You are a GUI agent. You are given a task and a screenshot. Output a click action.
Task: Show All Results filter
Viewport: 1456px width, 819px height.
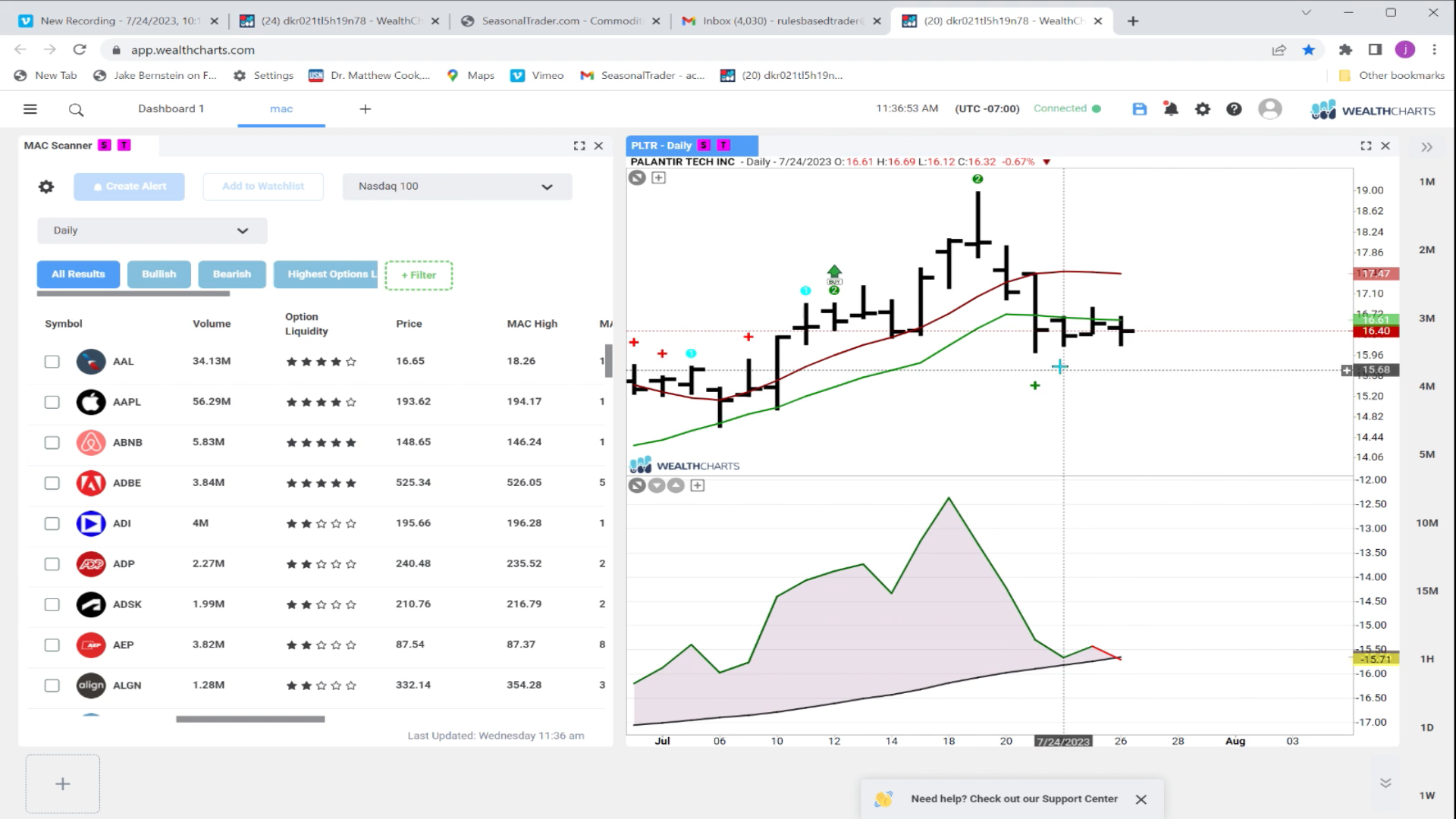tap(78, 275)
